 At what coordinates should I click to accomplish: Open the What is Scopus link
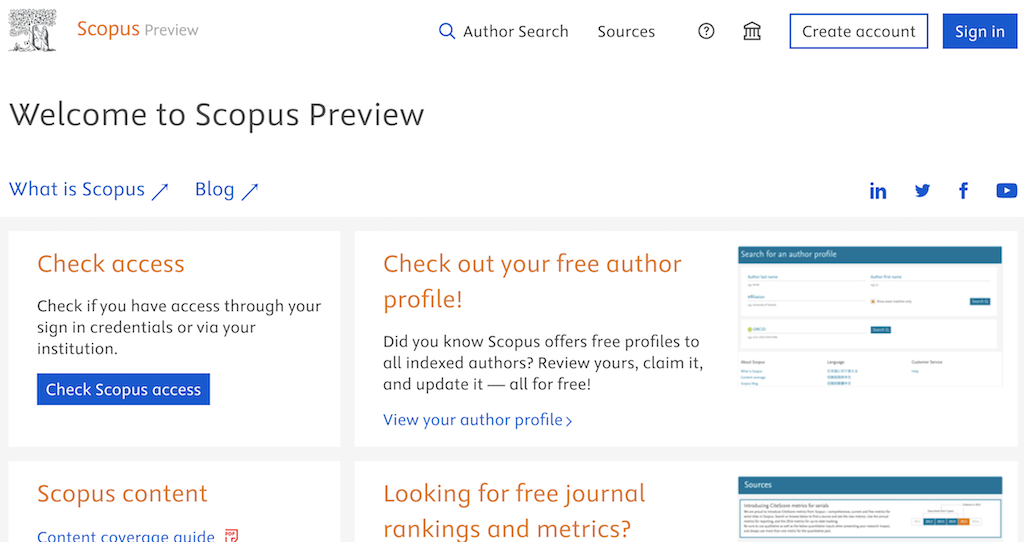78,189
